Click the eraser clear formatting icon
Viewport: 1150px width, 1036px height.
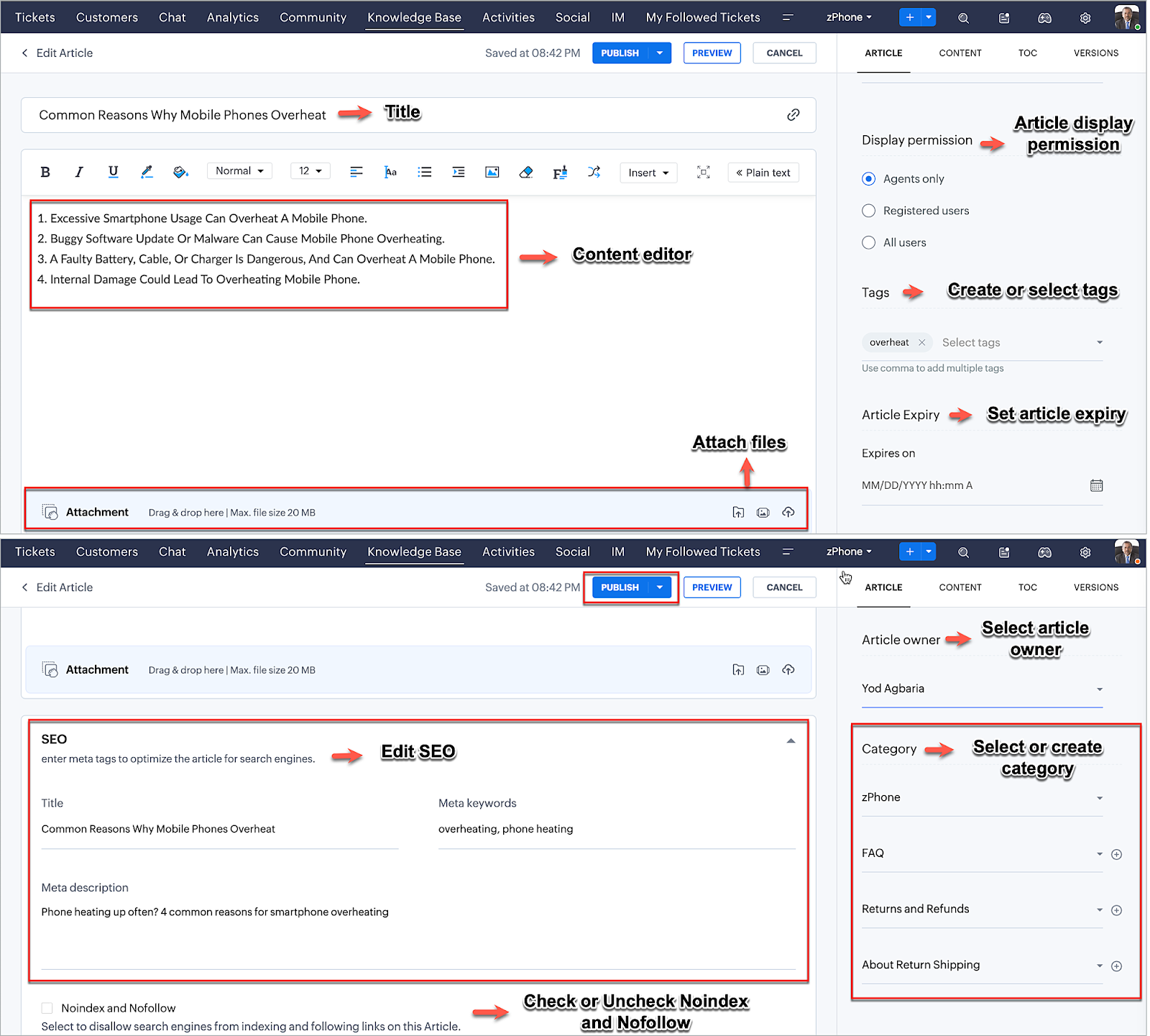coord(525,172)
